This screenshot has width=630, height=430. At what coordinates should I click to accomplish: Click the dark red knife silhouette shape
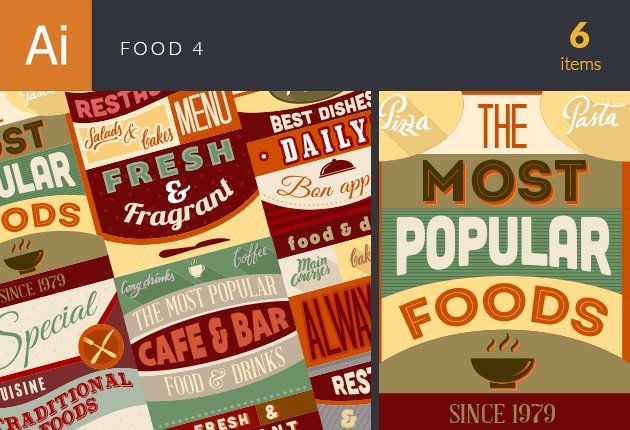194,247
